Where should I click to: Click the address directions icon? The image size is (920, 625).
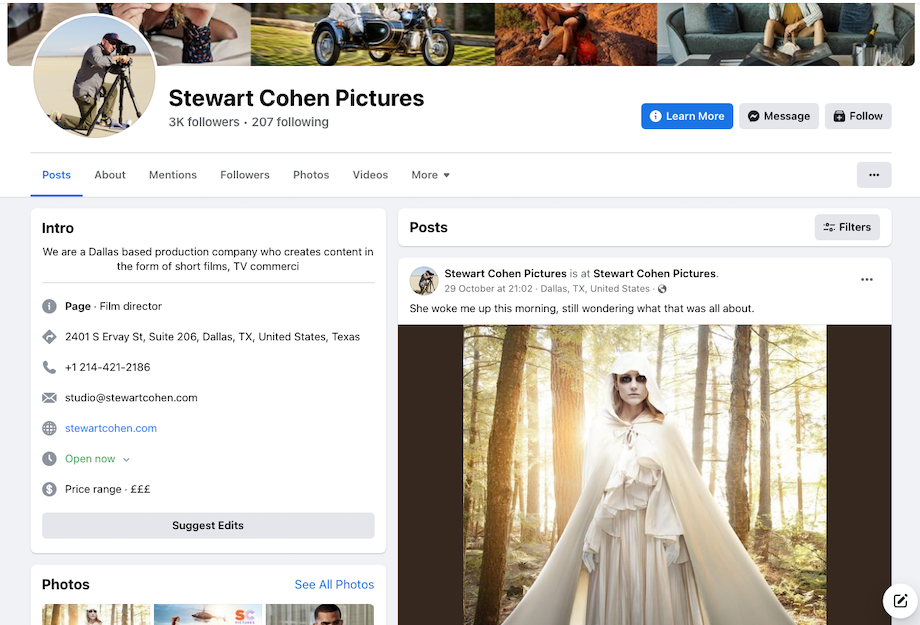click(49, 337)
